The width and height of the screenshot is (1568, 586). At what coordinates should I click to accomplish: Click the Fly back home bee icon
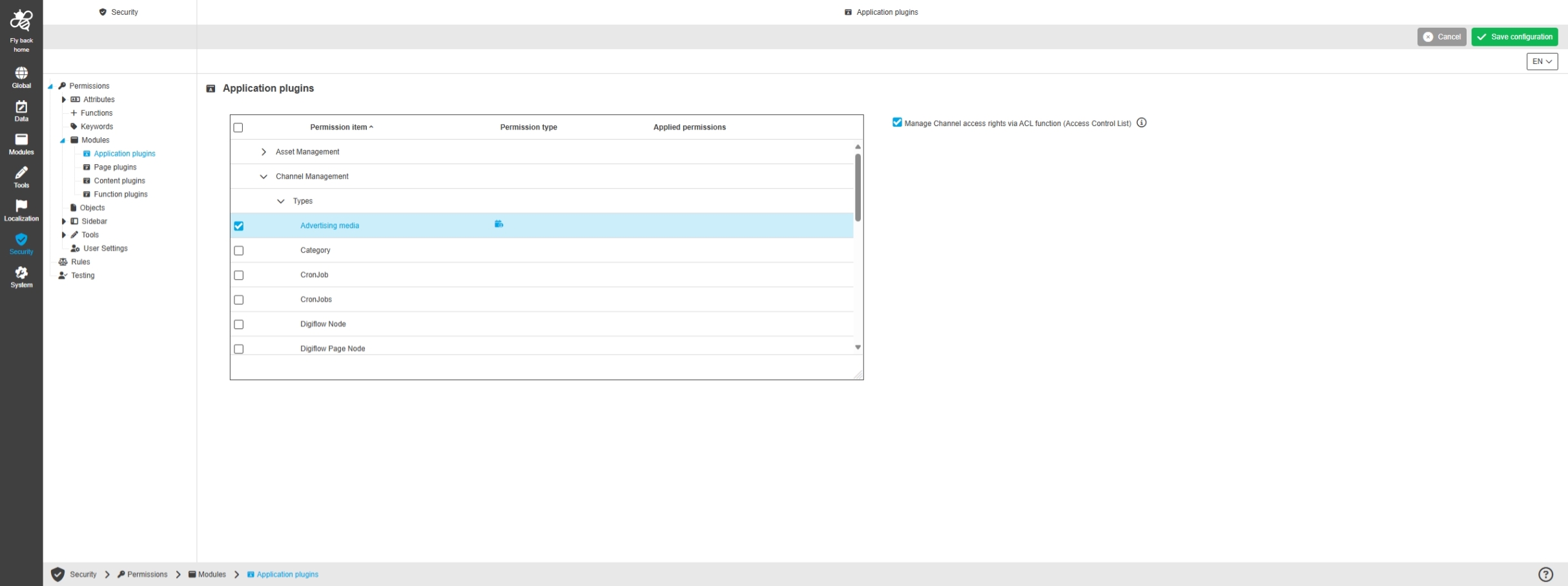(21, 21)
